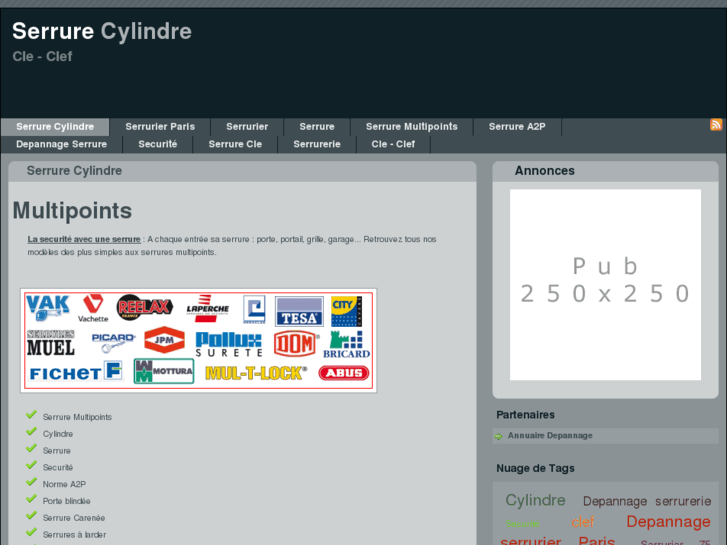Viewport: 727px width, 545px height.
Task: Click the Picard brand logo
Action: pyautogui.click(x=113, y=342)
